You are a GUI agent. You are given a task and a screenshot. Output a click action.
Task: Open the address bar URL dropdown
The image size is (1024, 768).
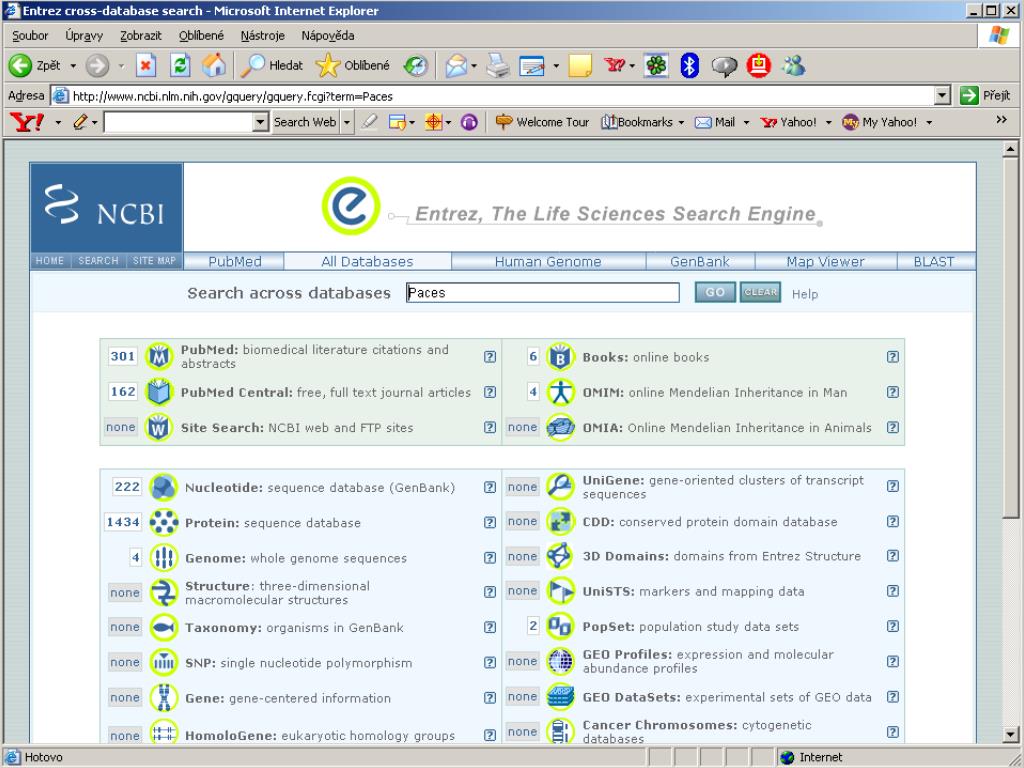tap(942, 96)
